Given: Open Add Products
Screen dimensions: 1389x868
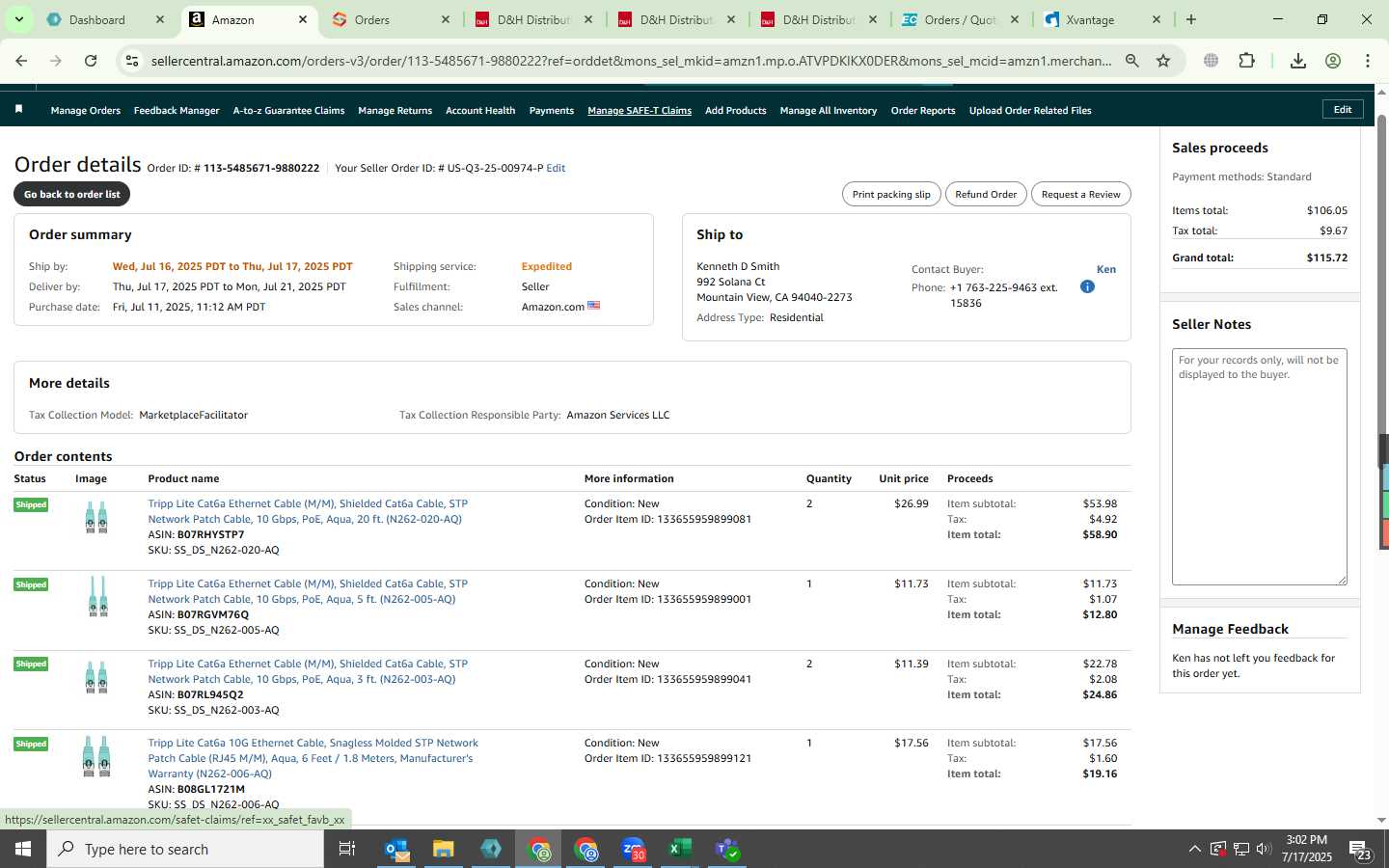Looking at the screenshot, I should pyautogui.click(x=736, y=111).
